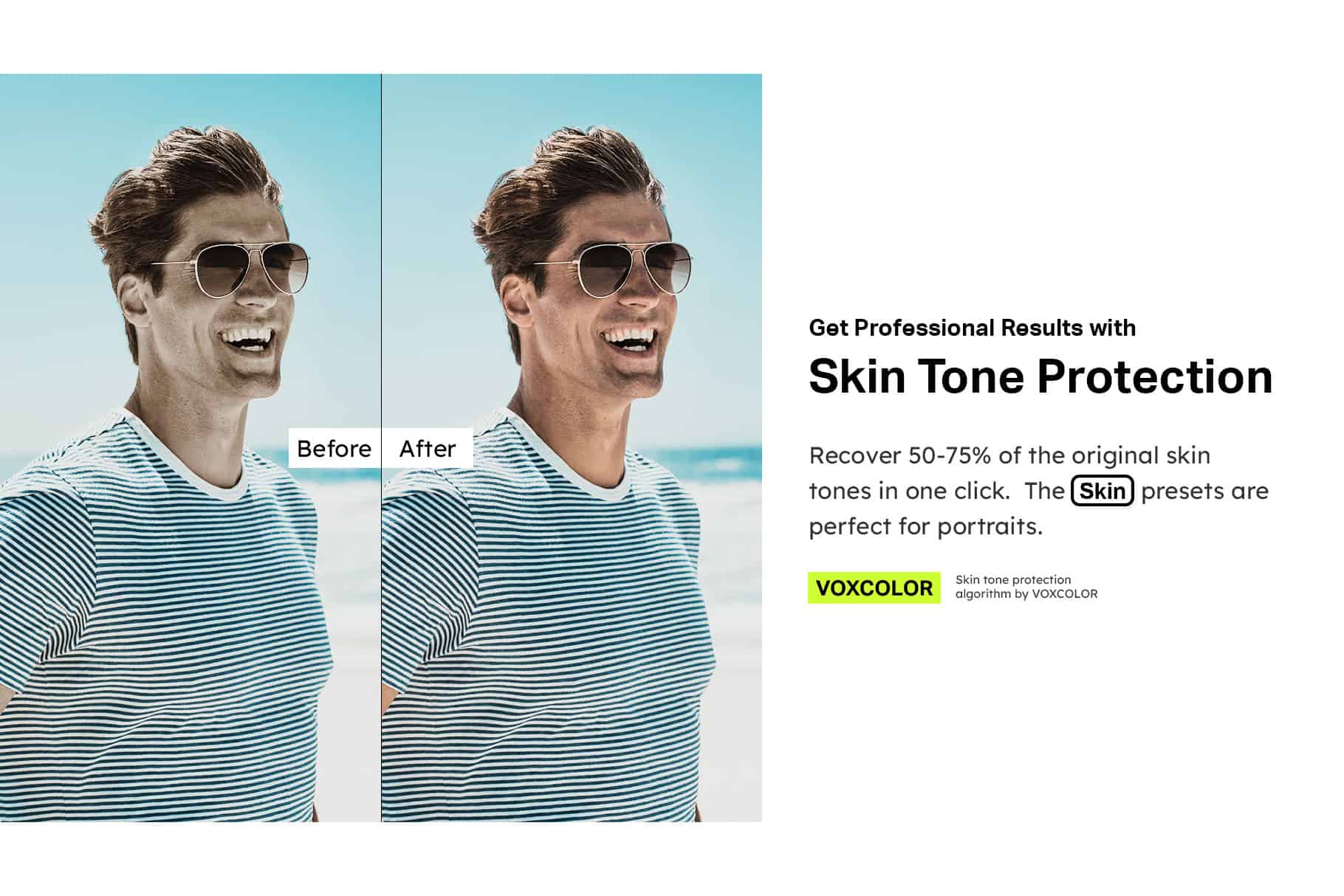Click the Get Professional Results with subheading
The width and height of the screenshot is (1344, 896).
pos(972,327)
